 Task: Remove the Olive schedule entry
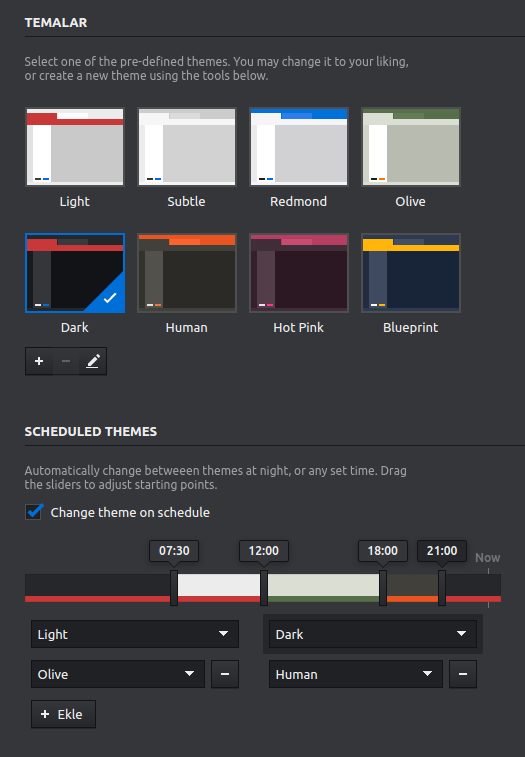(x=225, y=674)
